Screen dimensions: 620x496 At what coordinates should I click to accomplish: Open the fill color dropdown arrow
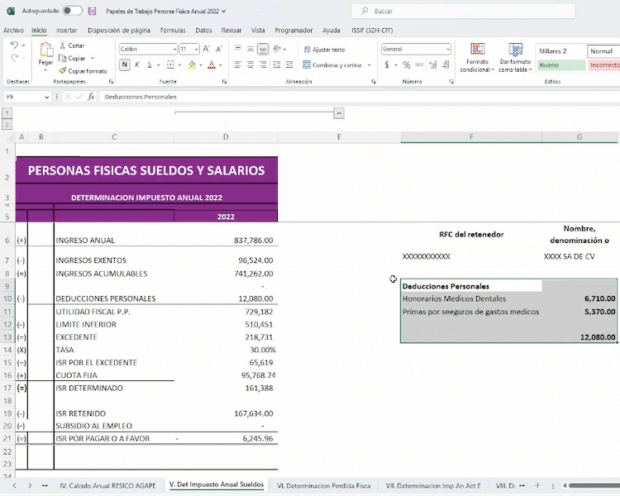pyautogui.click(x=200, y=64)
